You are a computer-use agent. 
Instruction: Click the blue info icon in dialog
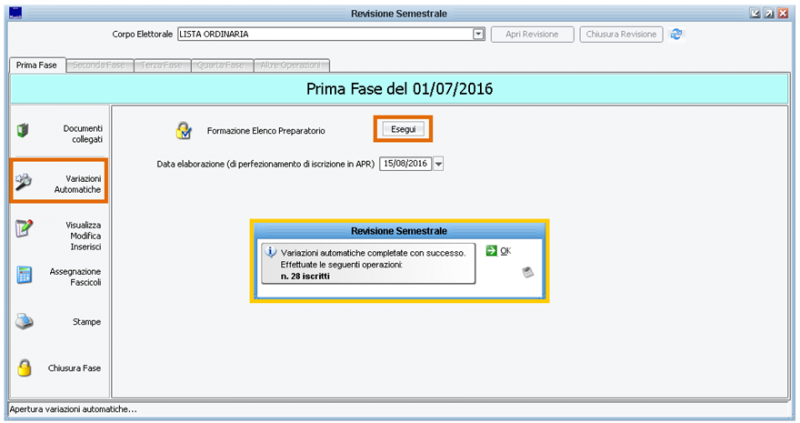[271, 252]
